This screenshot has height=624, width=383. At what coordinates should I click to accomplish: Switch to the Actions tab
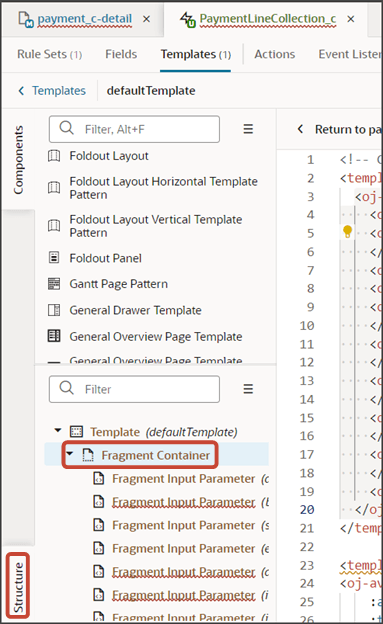click(x=275, y=54)
